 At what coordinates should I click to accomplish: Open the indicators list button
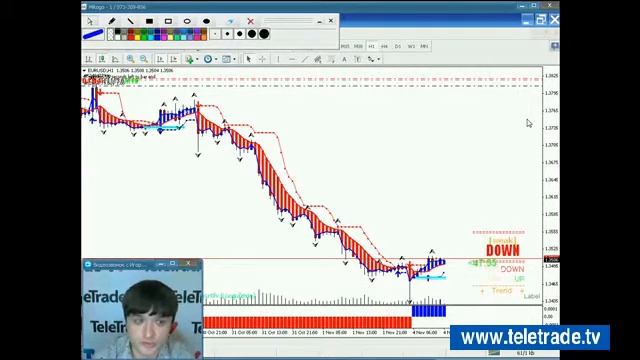click(x=189, y=59)
